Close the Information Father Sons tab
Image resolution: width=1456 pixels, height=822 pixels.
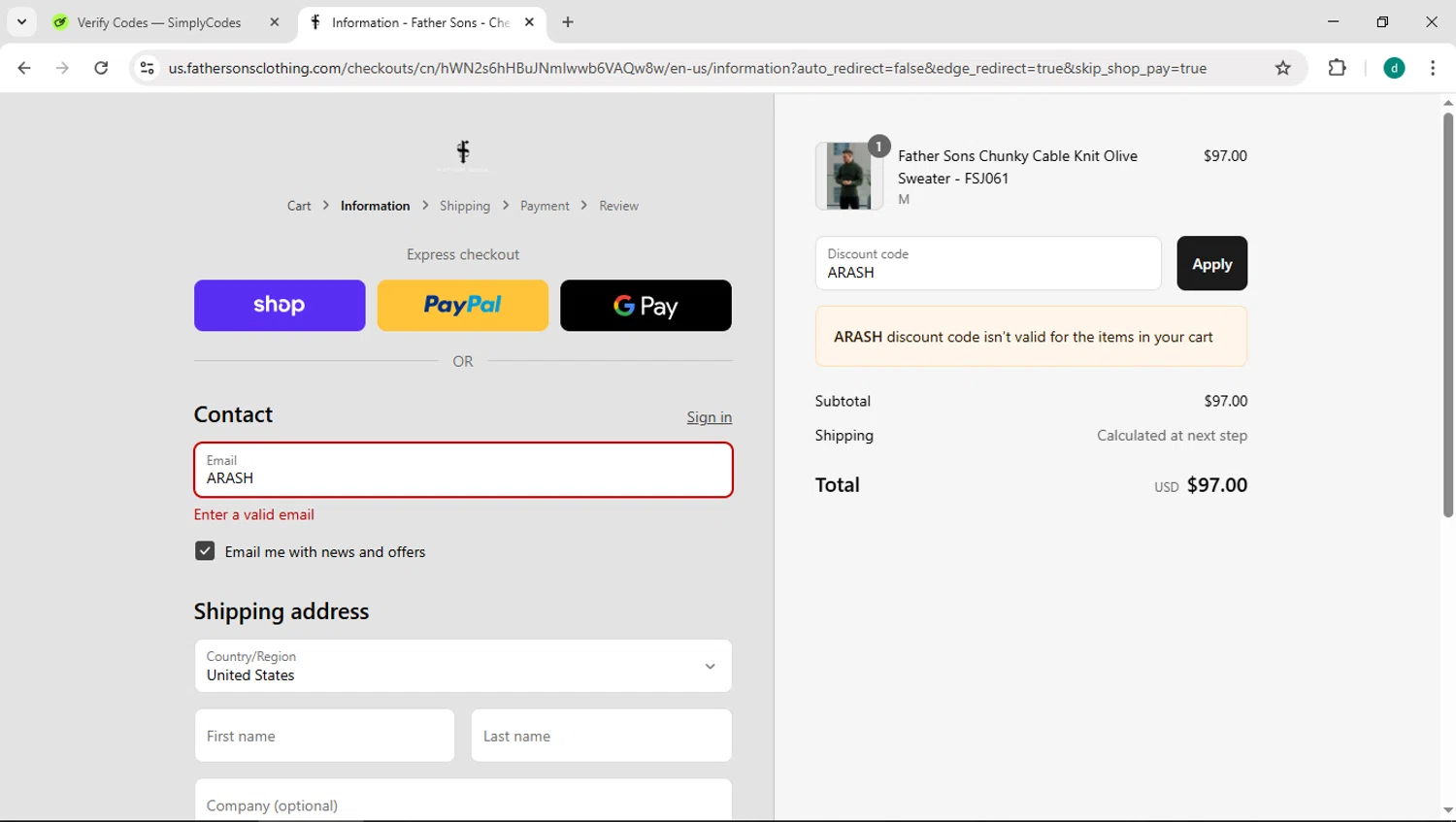pos(529,22)
